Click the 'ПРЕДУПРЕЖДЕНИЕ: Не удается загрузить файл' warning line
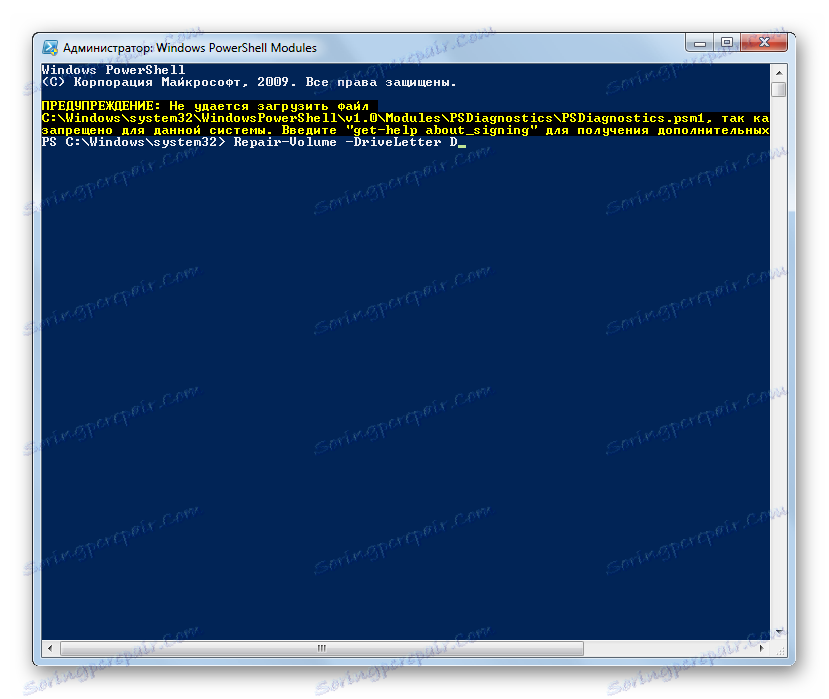The image size is (829, 699). [x=205, y=106]
